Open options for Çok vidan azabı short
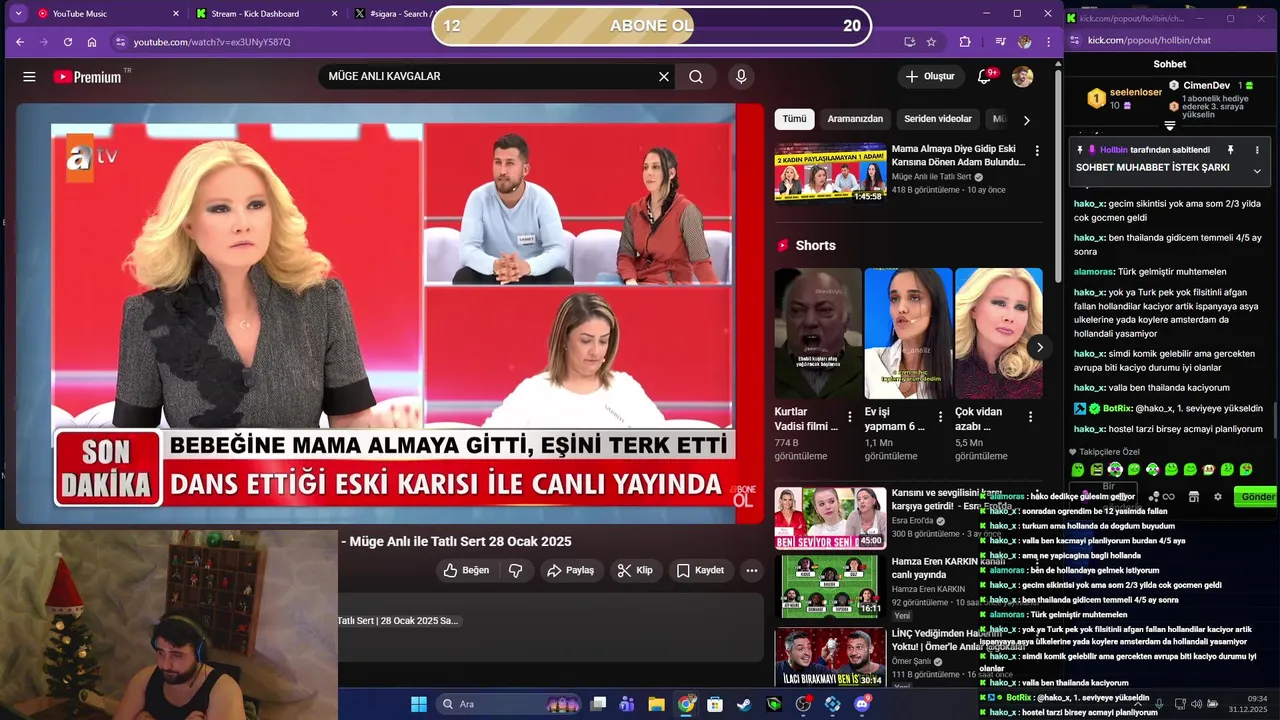This screenshot has width=1280, height=720. tap(1031, 416)
